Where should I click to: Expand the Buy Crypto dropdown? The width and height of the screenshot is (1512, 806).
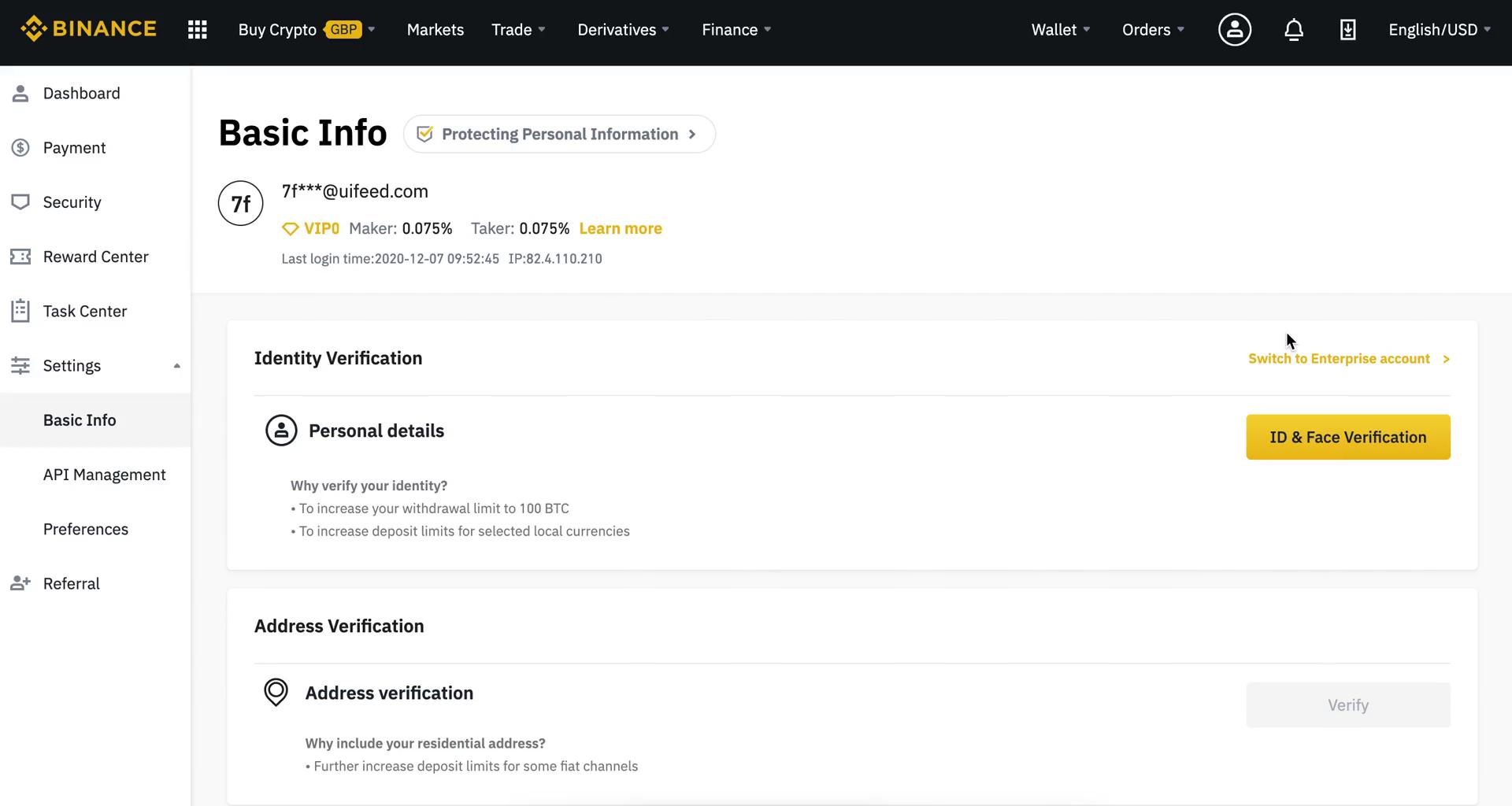[x=306, y=30]
